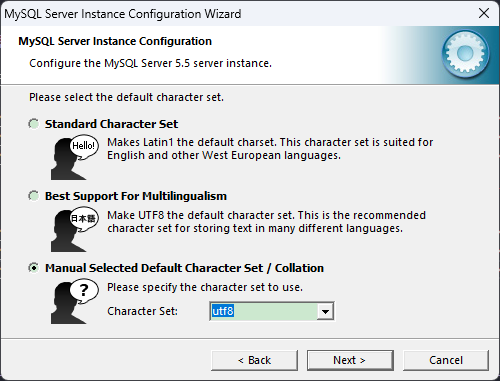This screenshot has height=381, width=500.
Task: Expand the Character Set dropdown arrow
Action: click(x=325, y=312)
